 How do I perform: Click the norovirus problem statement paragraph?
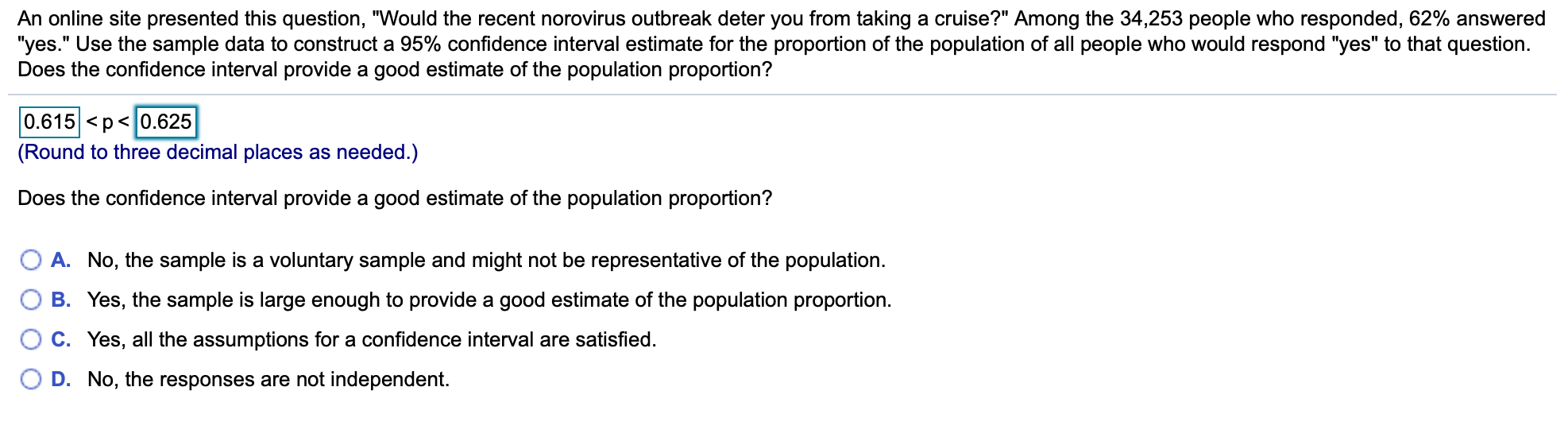(782, 44)
